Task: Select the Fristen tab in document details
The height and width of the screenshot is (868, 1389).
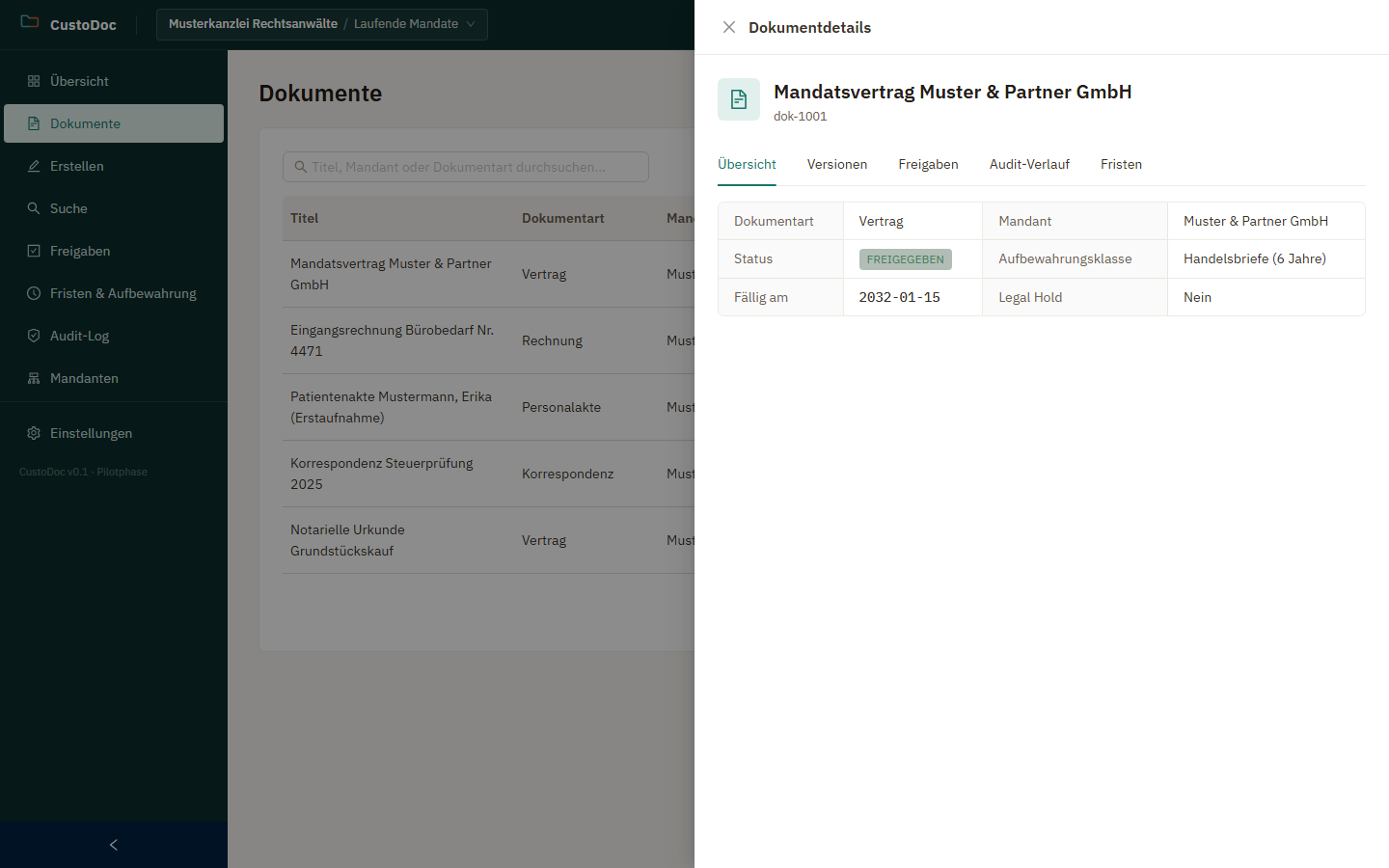Action: (1121, 164)
